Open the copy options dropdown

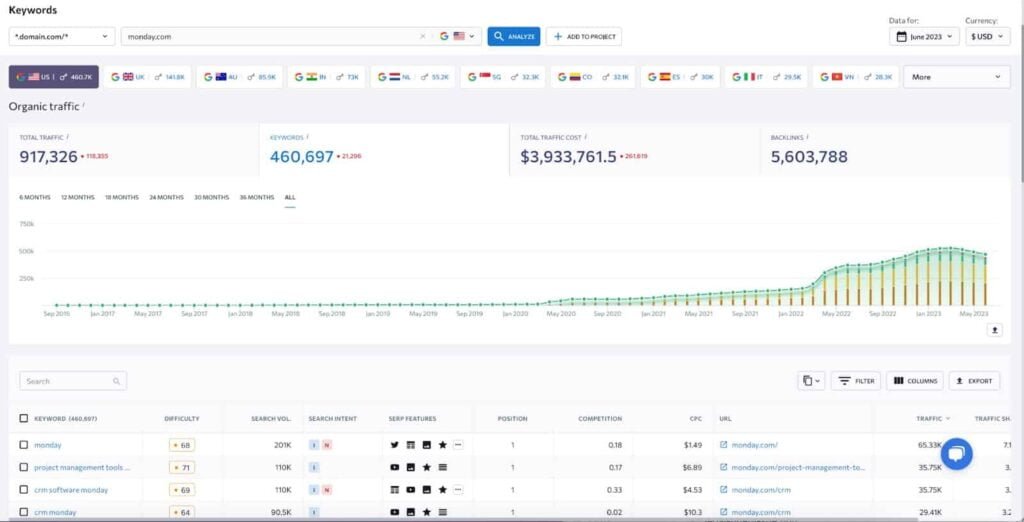coord(811,381)
